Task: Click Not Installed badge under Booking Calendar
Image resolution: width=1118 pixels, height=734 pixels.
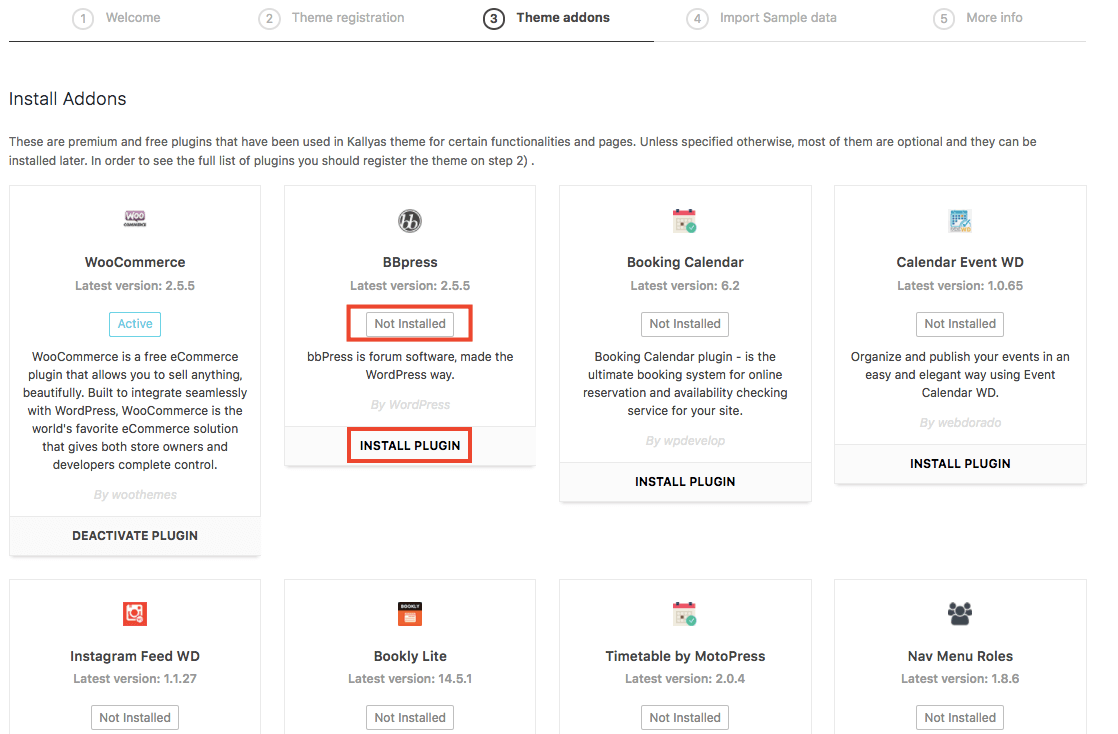Action: [x=685, y=324]
